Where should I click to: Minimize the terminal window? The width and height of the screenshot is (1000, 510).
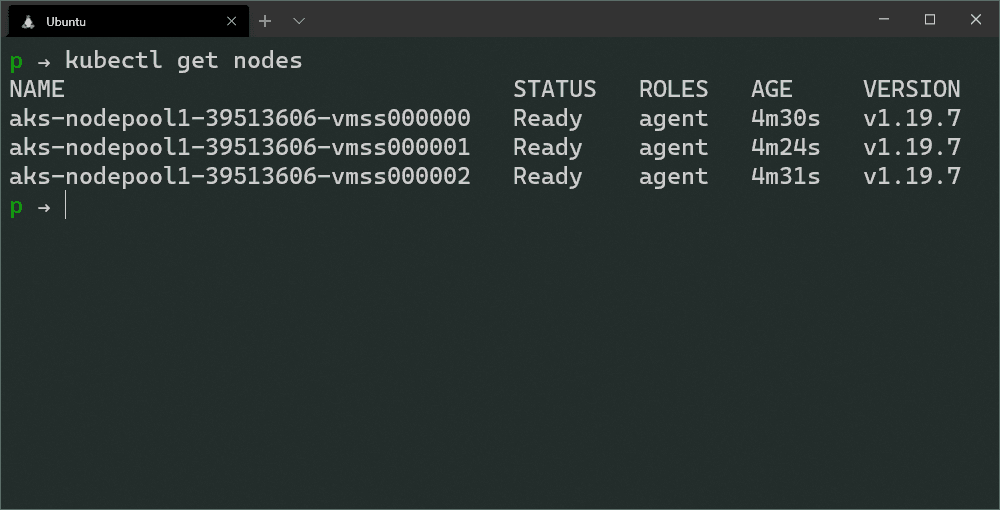point(884,19)
